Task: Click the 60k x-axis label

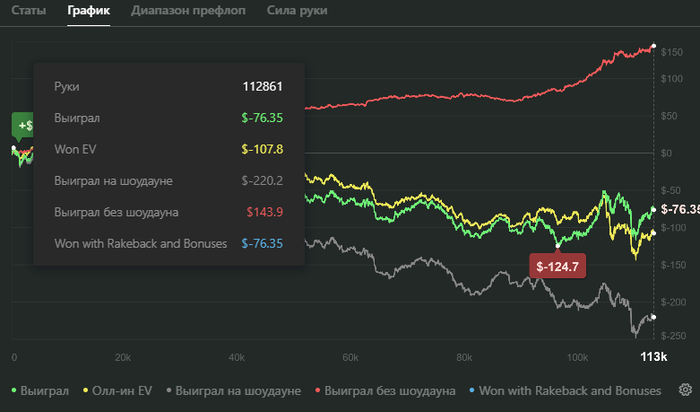Action: point(350,358)
